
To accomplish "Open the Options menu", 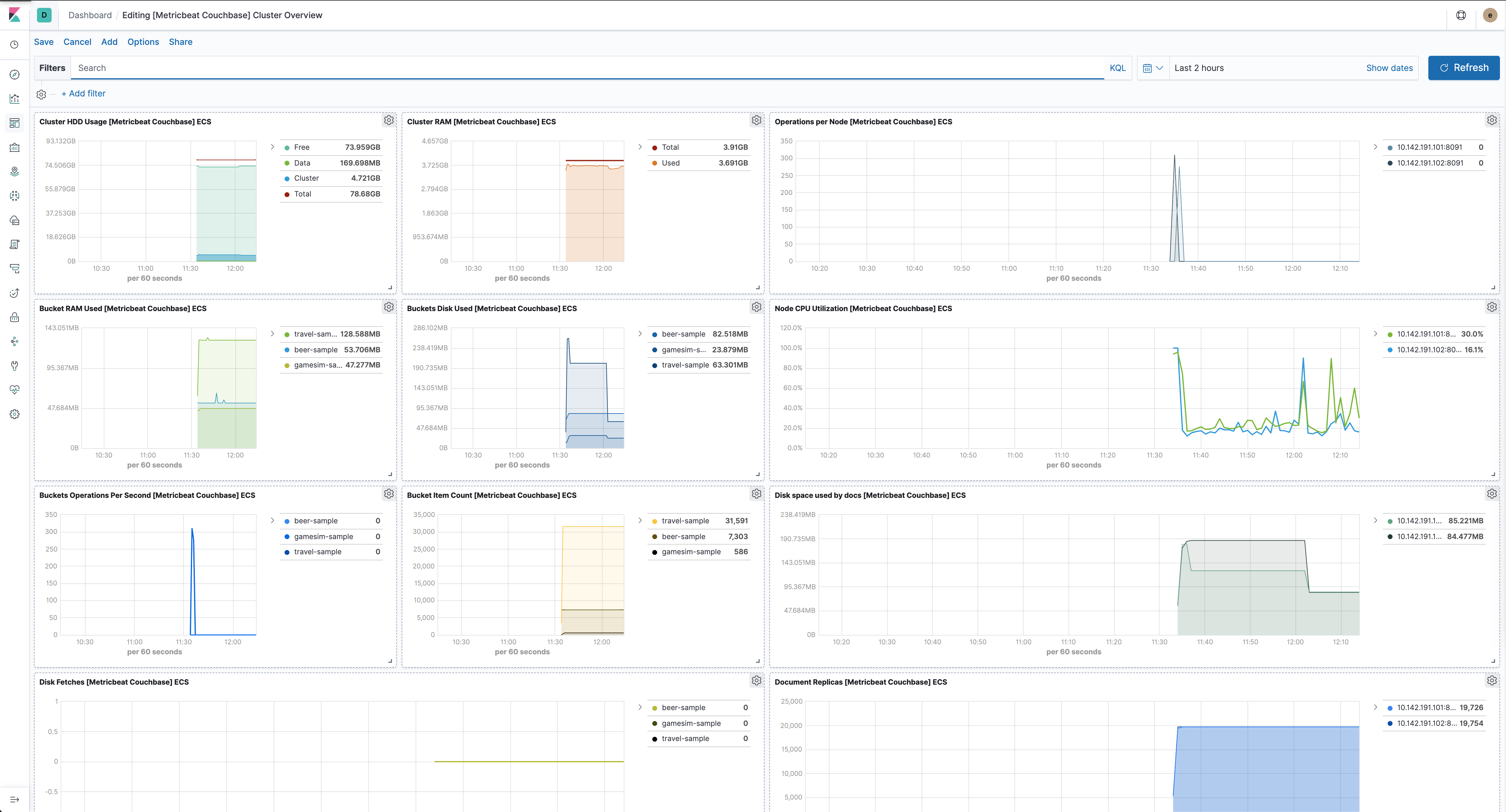I will (143, 42).
